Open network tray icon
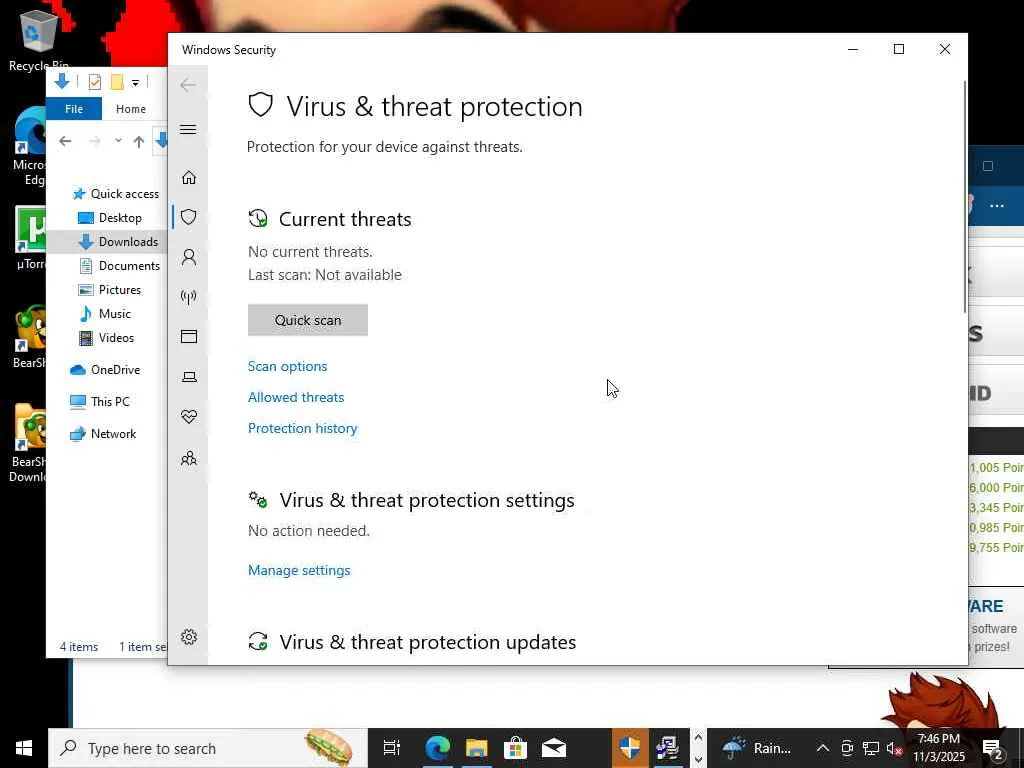Image resolution: width=1024 pixels, height=768 pixels. (871, 748)
